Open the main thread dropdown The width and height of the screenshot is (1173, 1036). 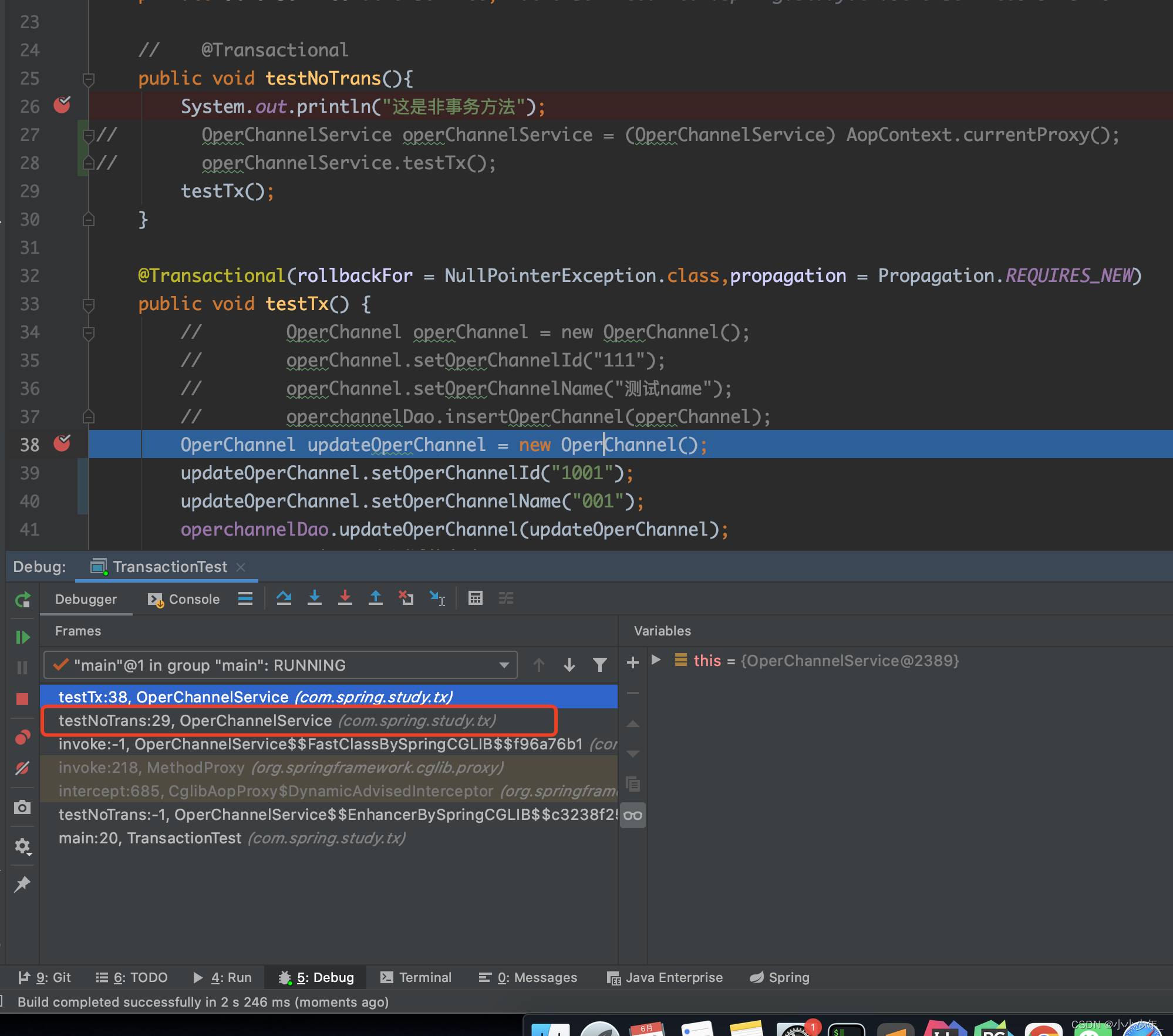tap(504, 665)
